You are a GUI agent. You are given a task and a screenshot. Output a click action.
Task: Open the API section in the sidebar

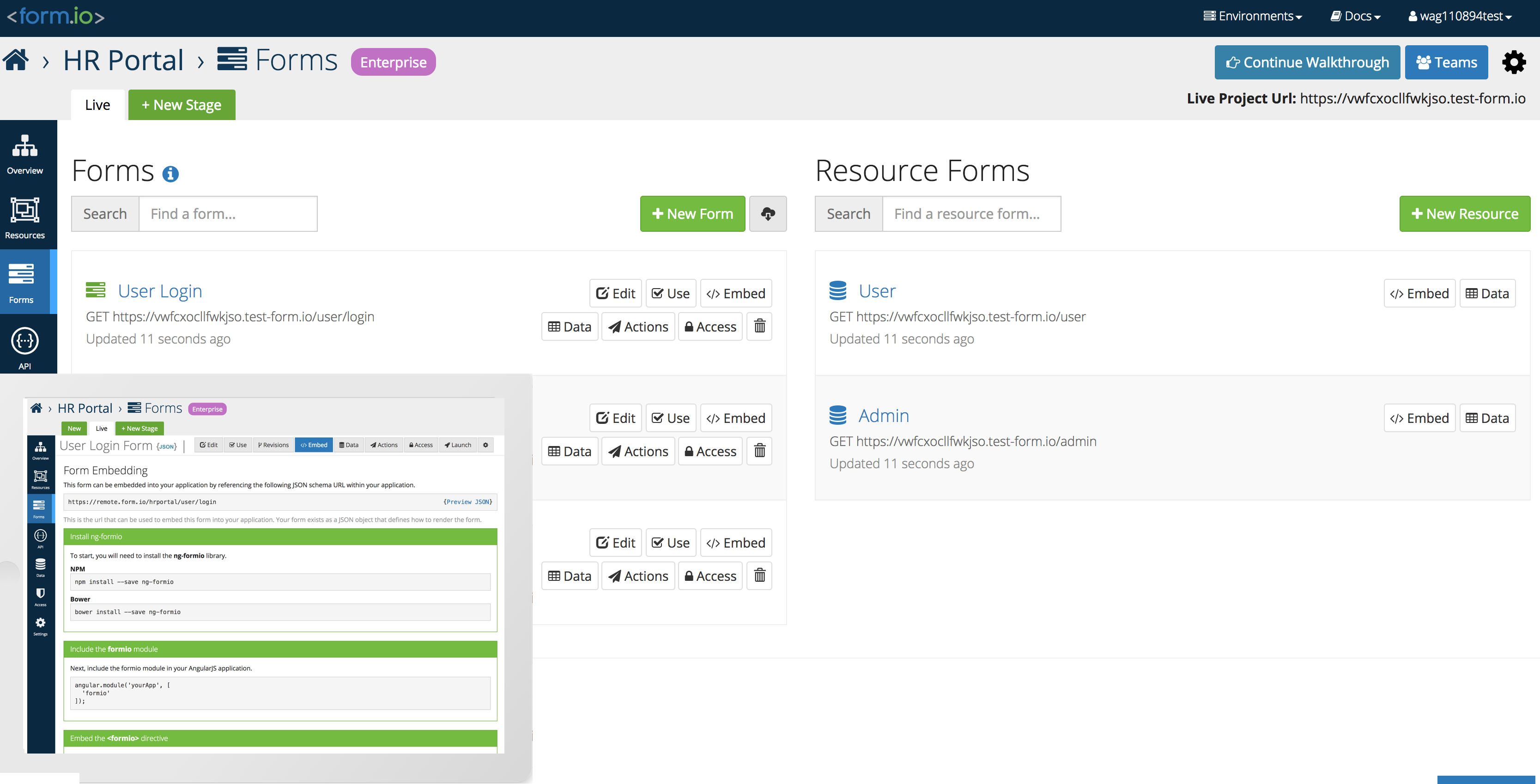click(x=24, y=347)
